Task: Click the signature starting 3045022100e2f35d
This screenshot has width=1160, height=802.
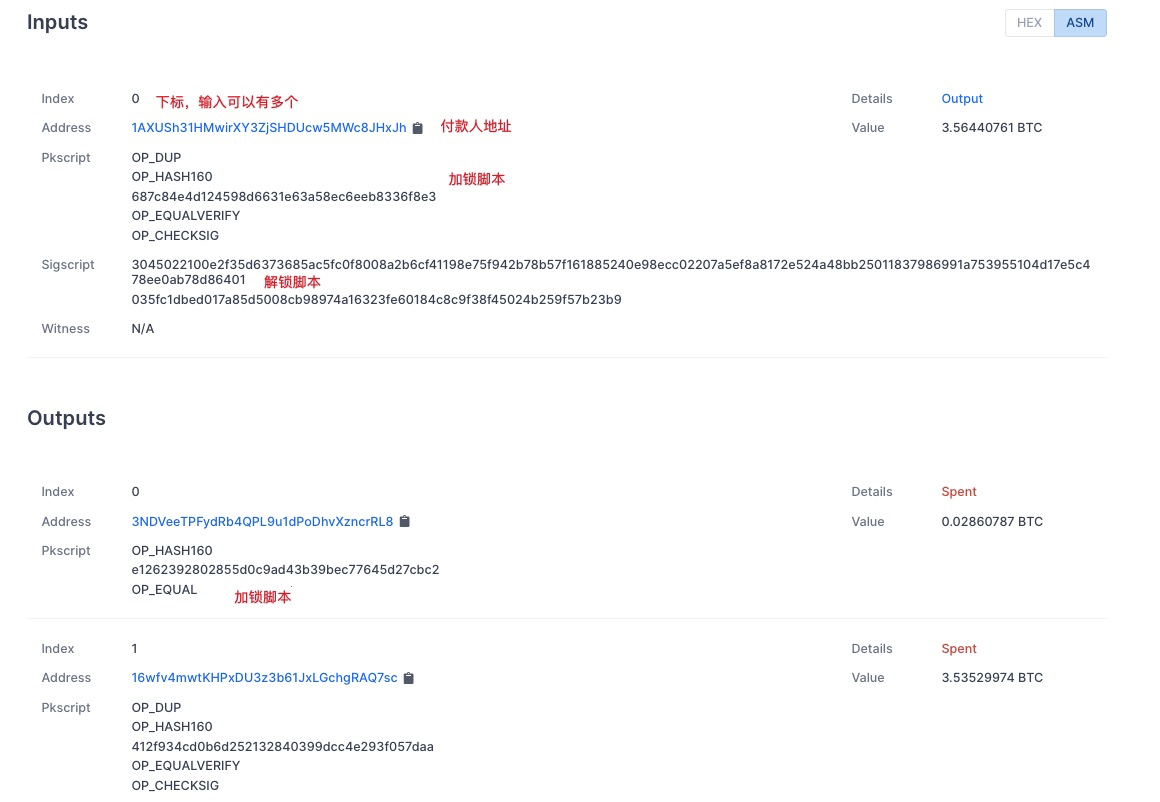Action: tap(610, 272)
